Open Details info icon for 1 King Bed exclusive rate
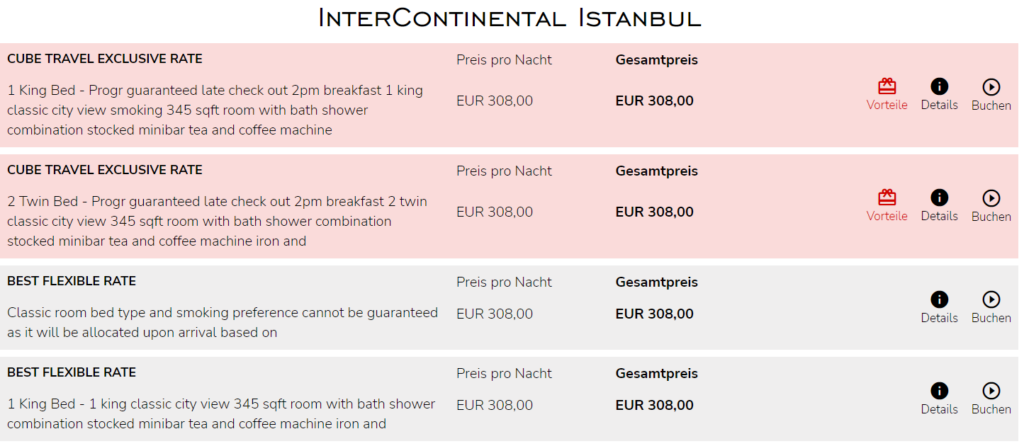Viewport: 1024px width, 446px height. tap(939, 87)
